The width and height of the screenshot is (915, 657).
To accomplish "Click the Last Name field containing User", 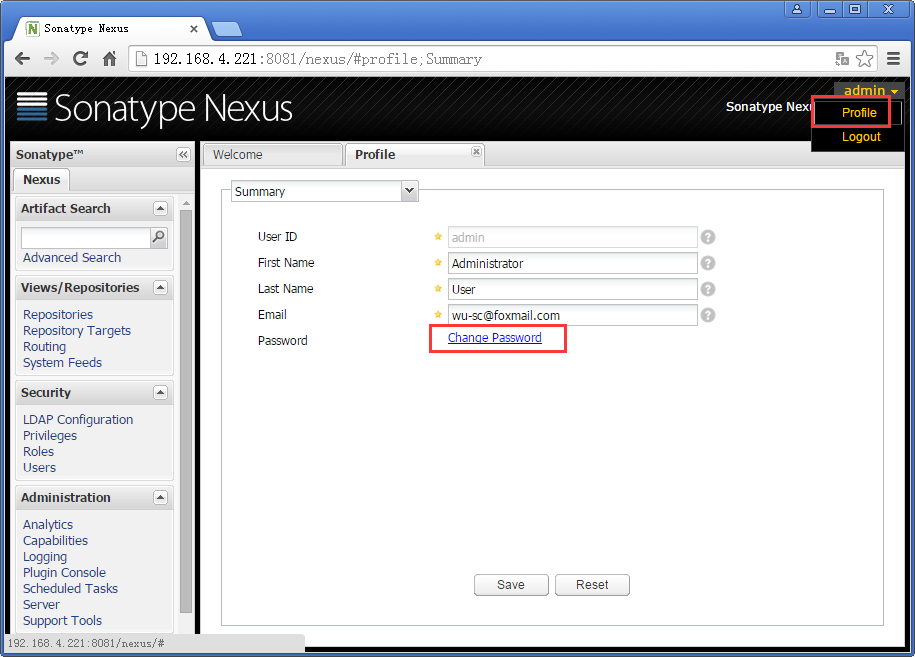I will pos(572,289).
